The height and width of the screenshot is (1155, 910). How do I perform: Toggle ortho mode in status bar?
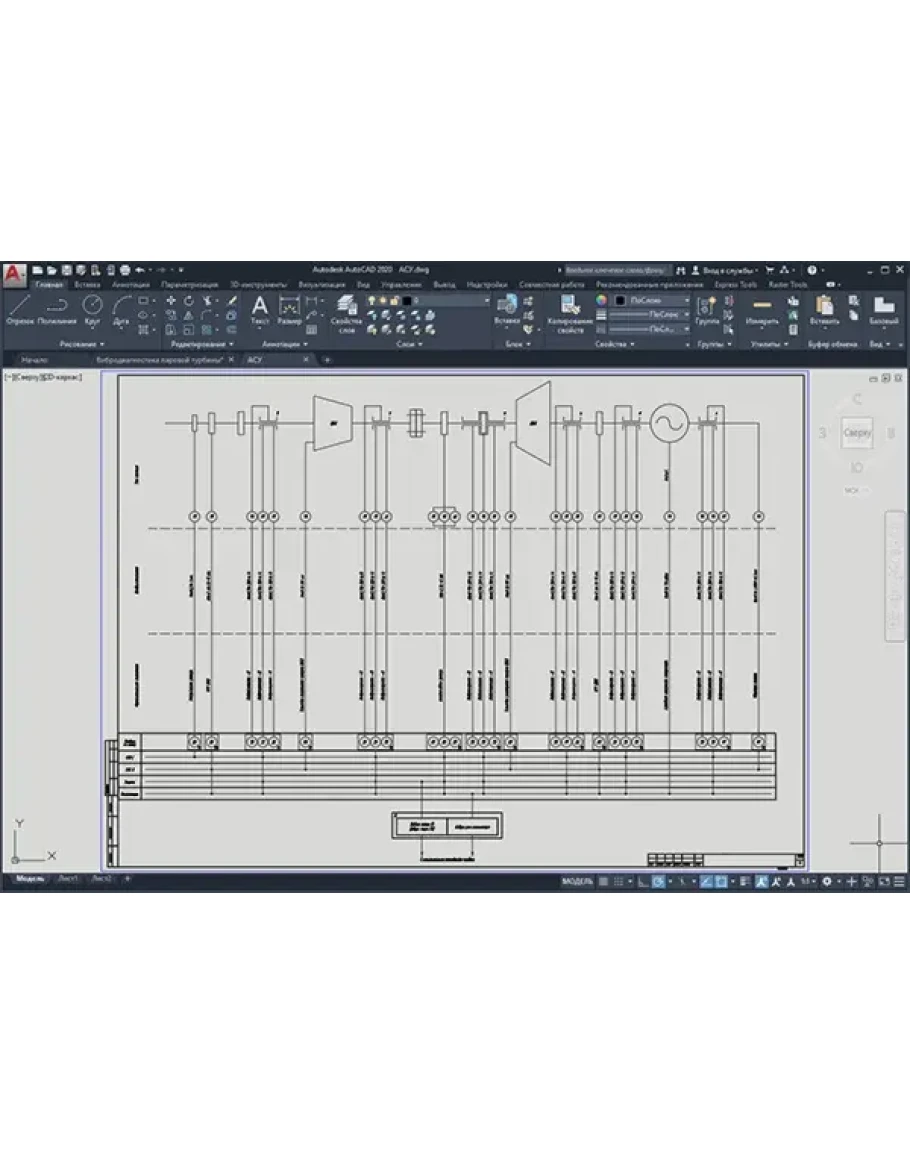tap(640, 881)
